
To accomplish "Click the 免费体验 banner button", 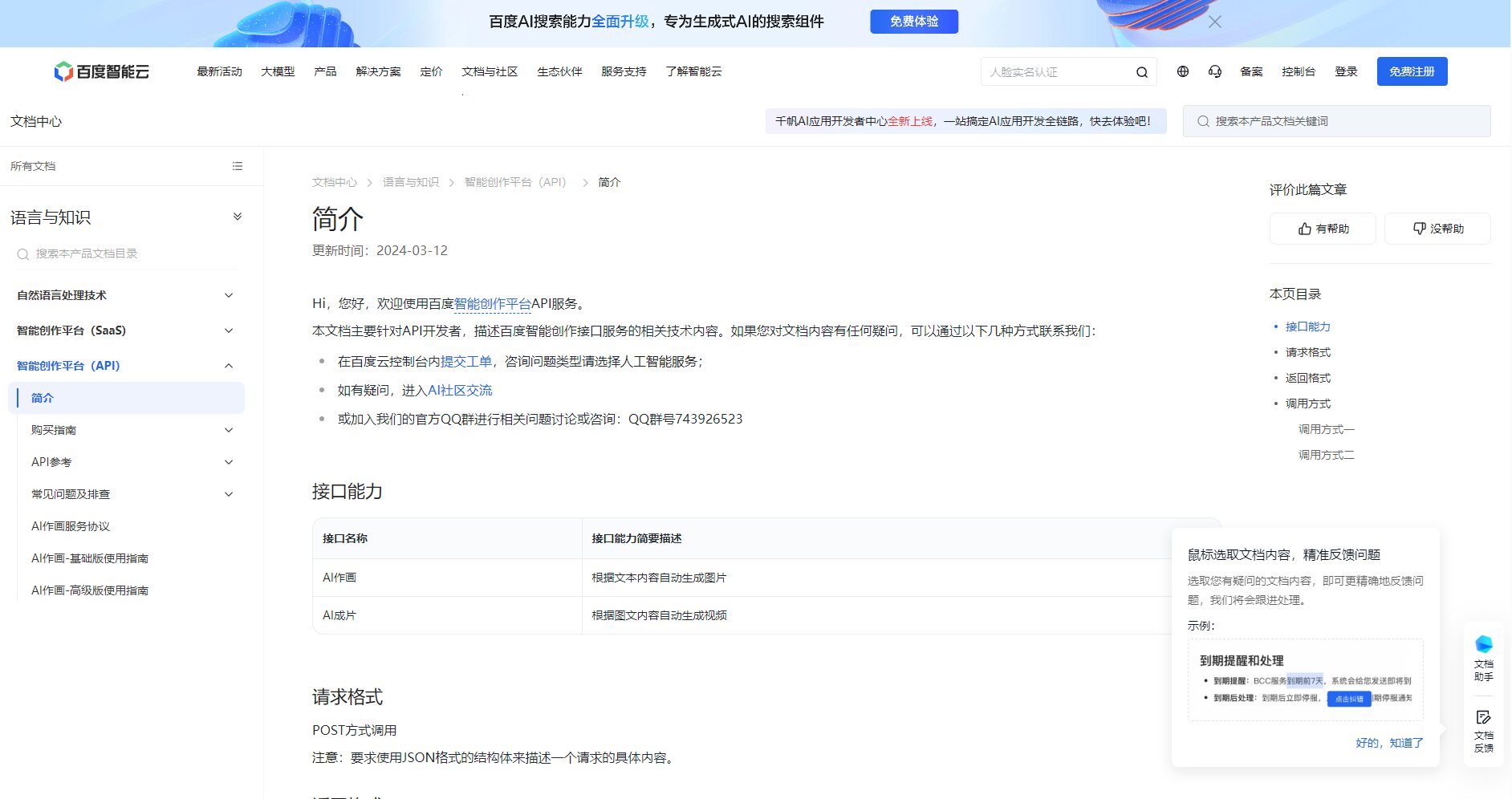I will [x=914, y=22].
